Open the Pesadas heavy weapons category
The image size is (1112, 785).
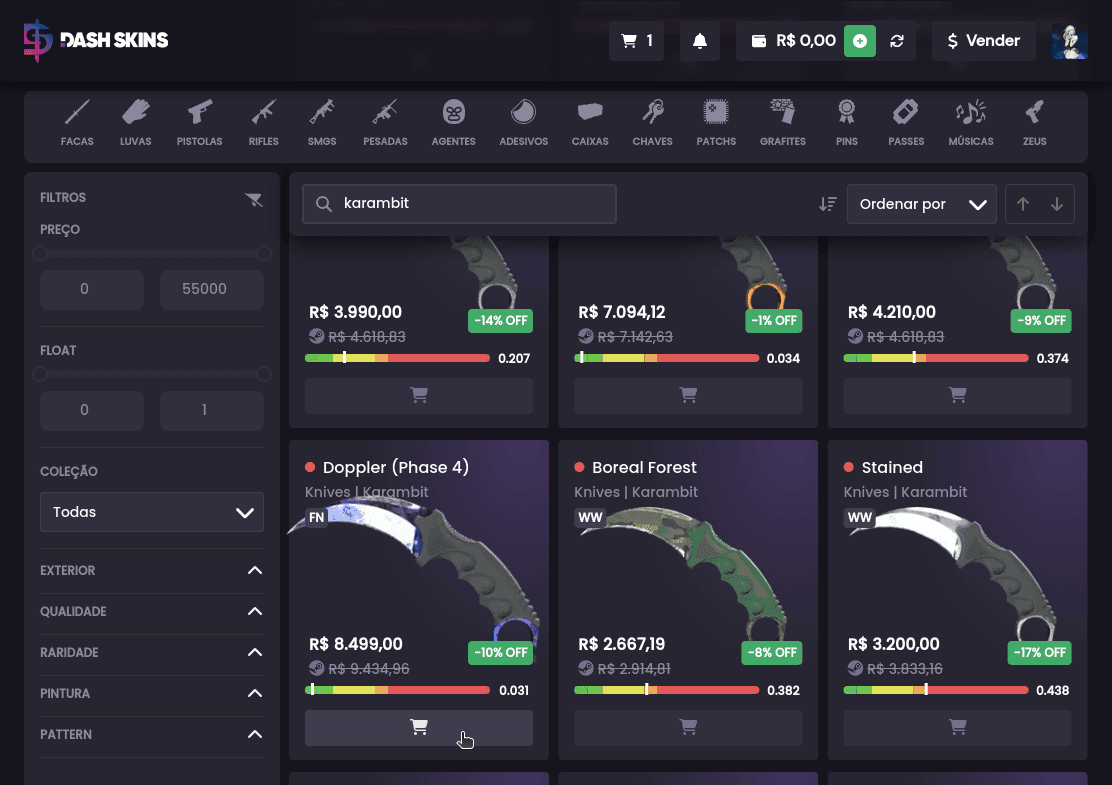[x=385, y=123]
